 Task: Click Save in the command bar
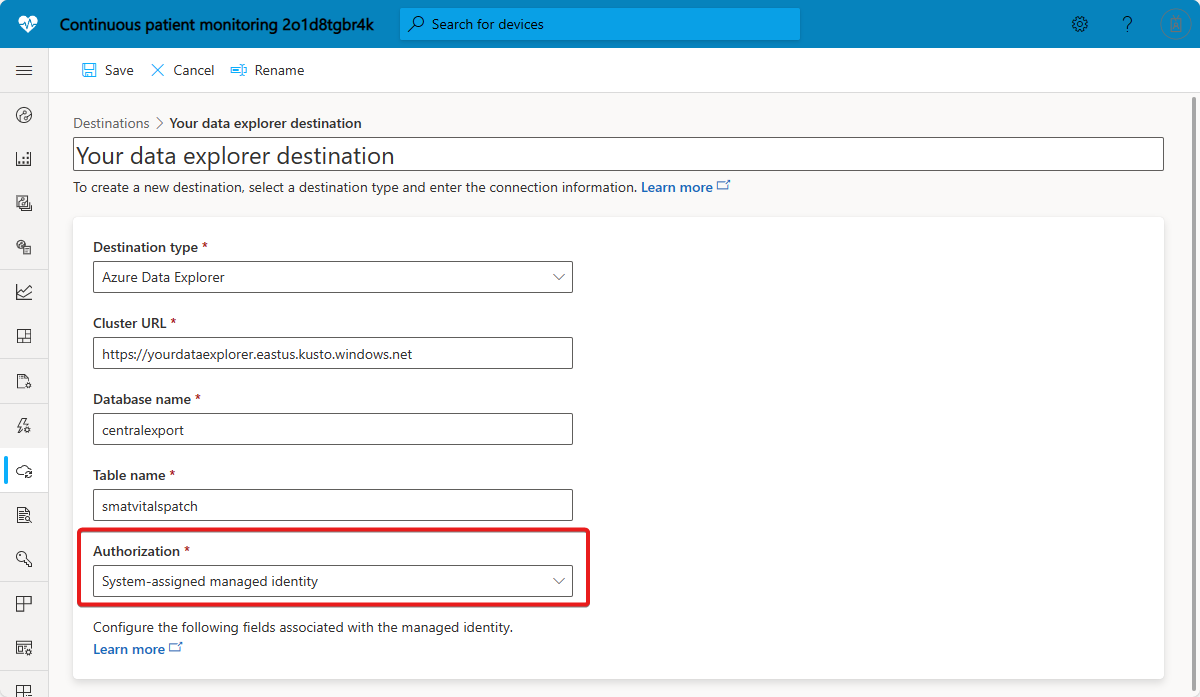(x=108, y=70)
